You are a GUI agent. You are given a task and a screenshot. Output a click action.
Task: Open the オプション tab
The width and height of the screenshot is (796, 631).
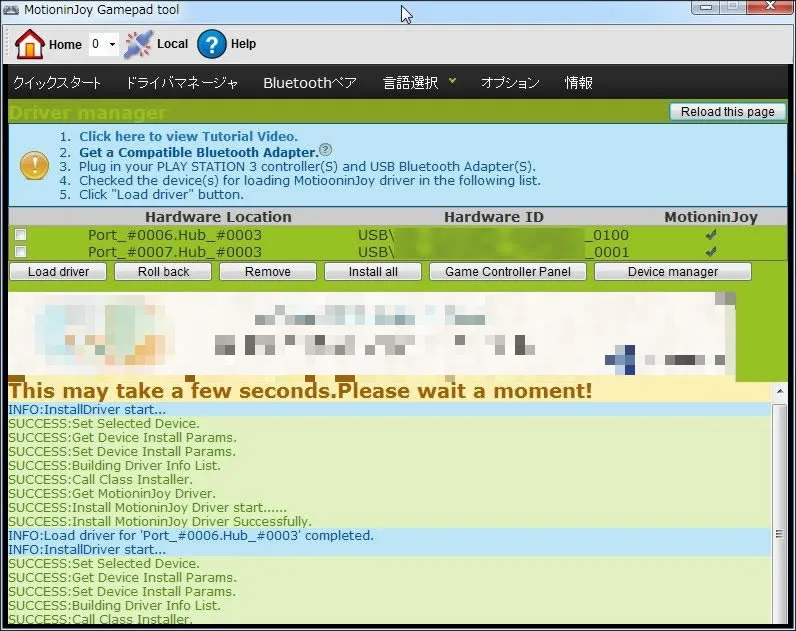coord(510,82)
